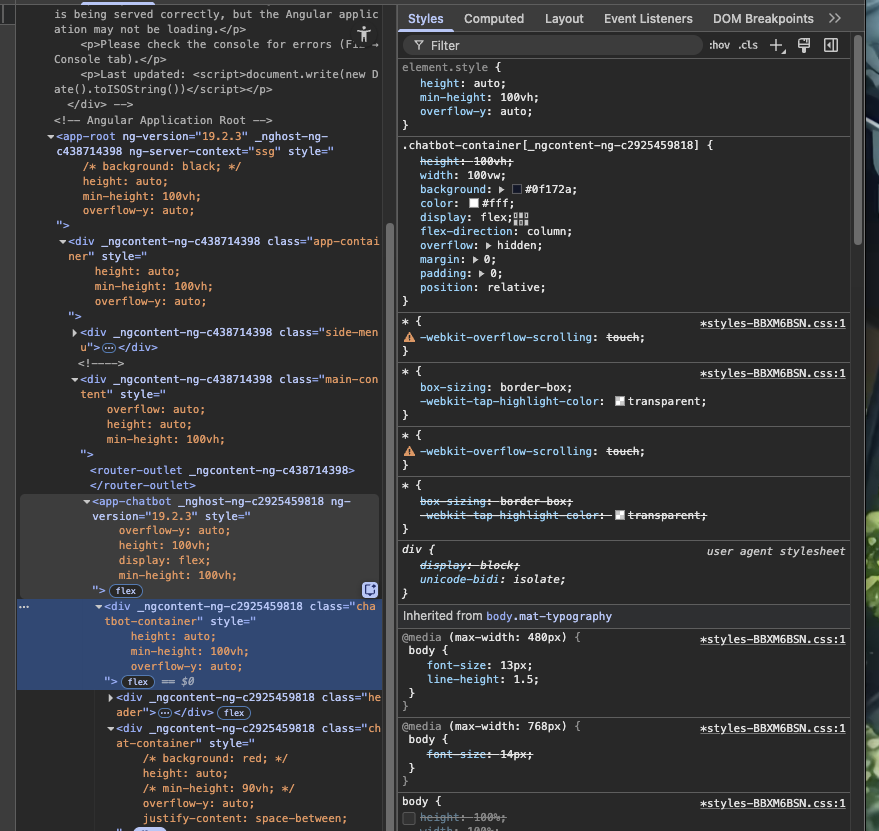879x831 pixels.
Task: Open the hidden tabs via the chevron menu
Action: (x=836, y=18)
